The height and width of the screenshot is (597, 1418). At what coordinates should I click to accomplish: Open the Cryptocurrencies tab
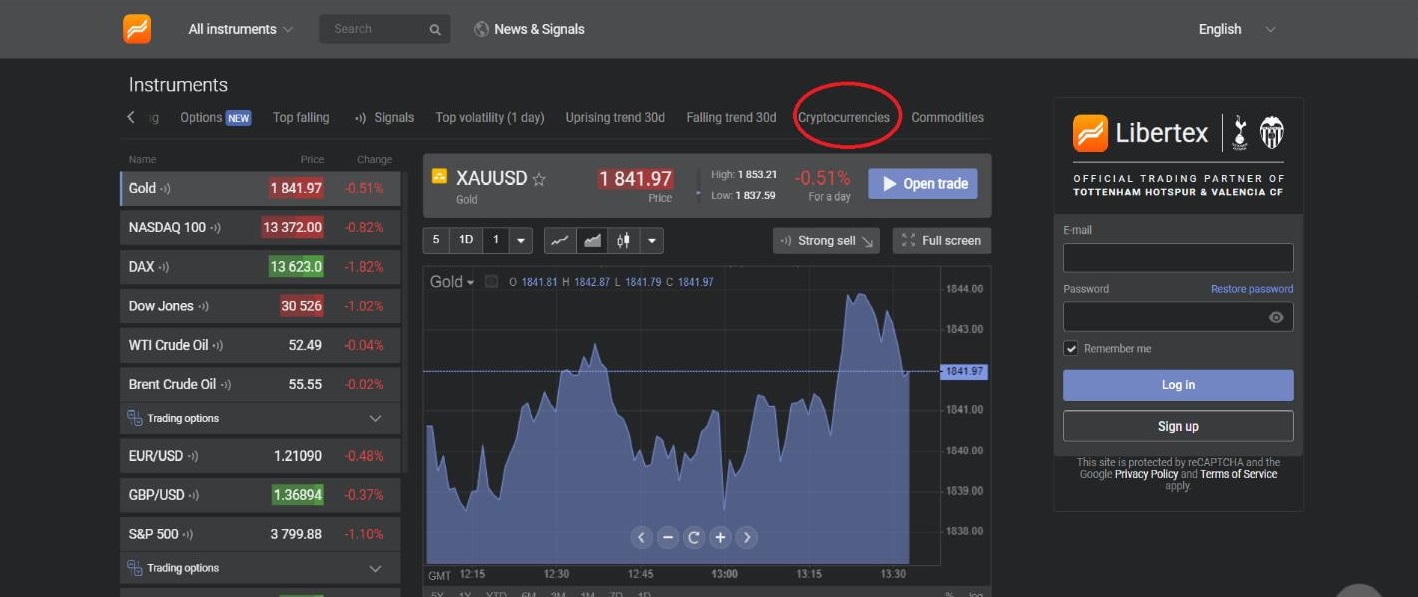(x=843, y=117)
